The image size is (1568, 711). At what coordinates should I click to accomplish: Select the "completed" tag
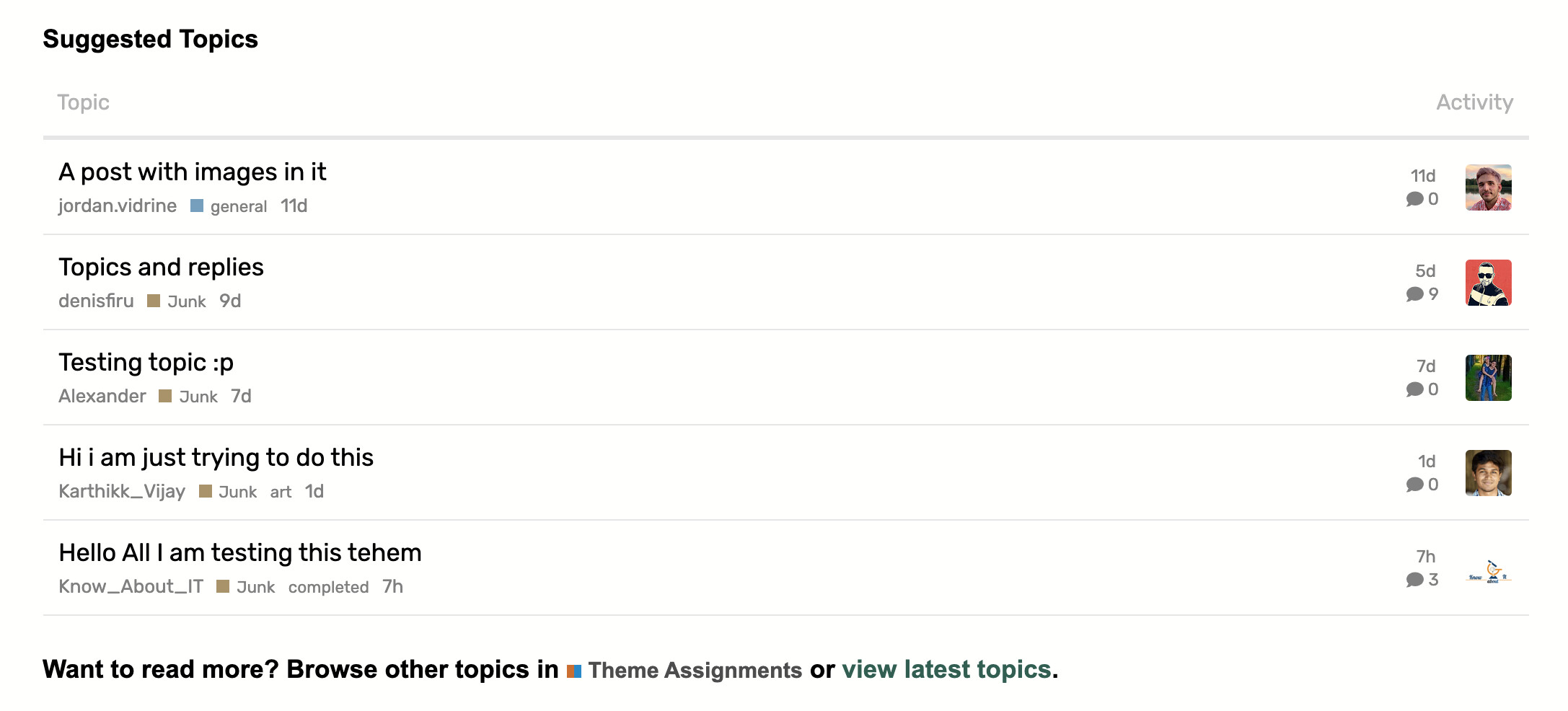pos(328,587)
